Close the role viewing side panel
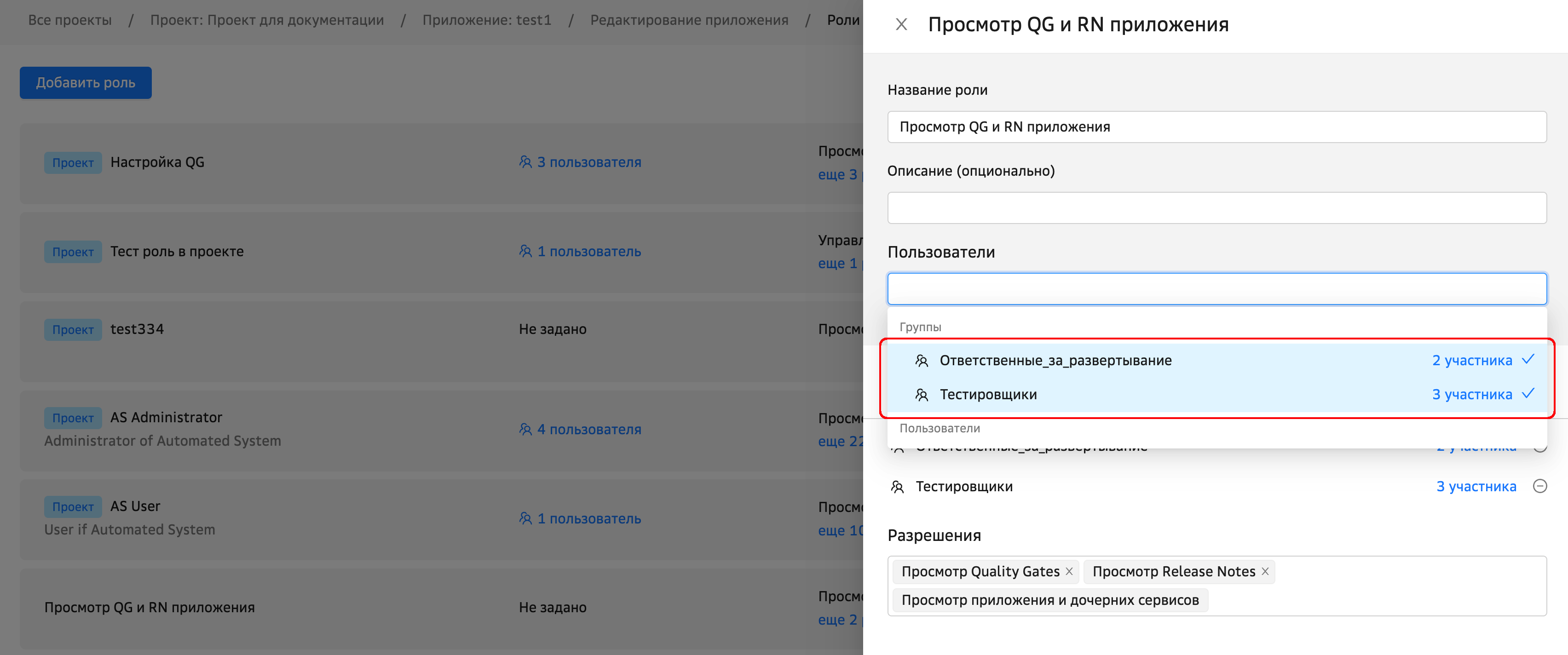The height and width of the screenshot is (655, 1568). [901, 24]
